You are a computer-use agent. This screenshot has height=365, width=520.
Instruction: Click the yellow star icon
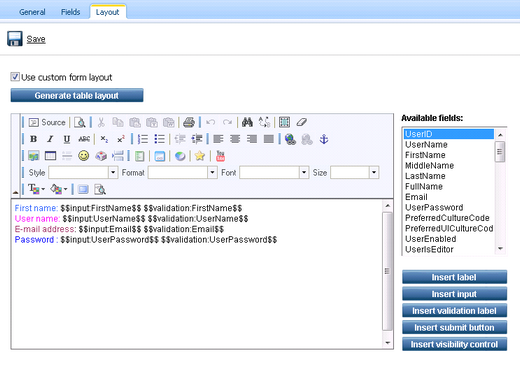(200, 156)
